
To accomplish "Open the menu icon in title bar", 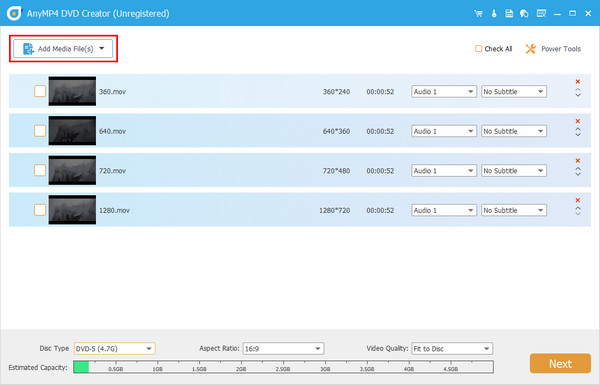I will (541, 14).
